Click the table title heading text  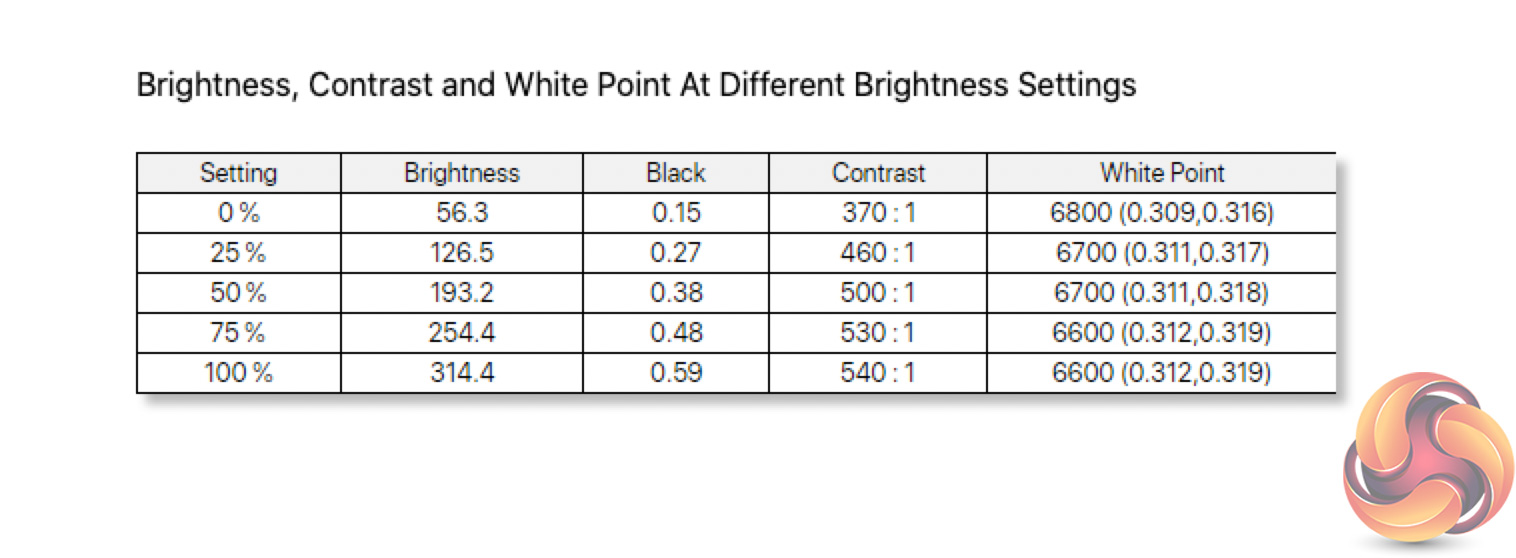click(x=636, y=85)
